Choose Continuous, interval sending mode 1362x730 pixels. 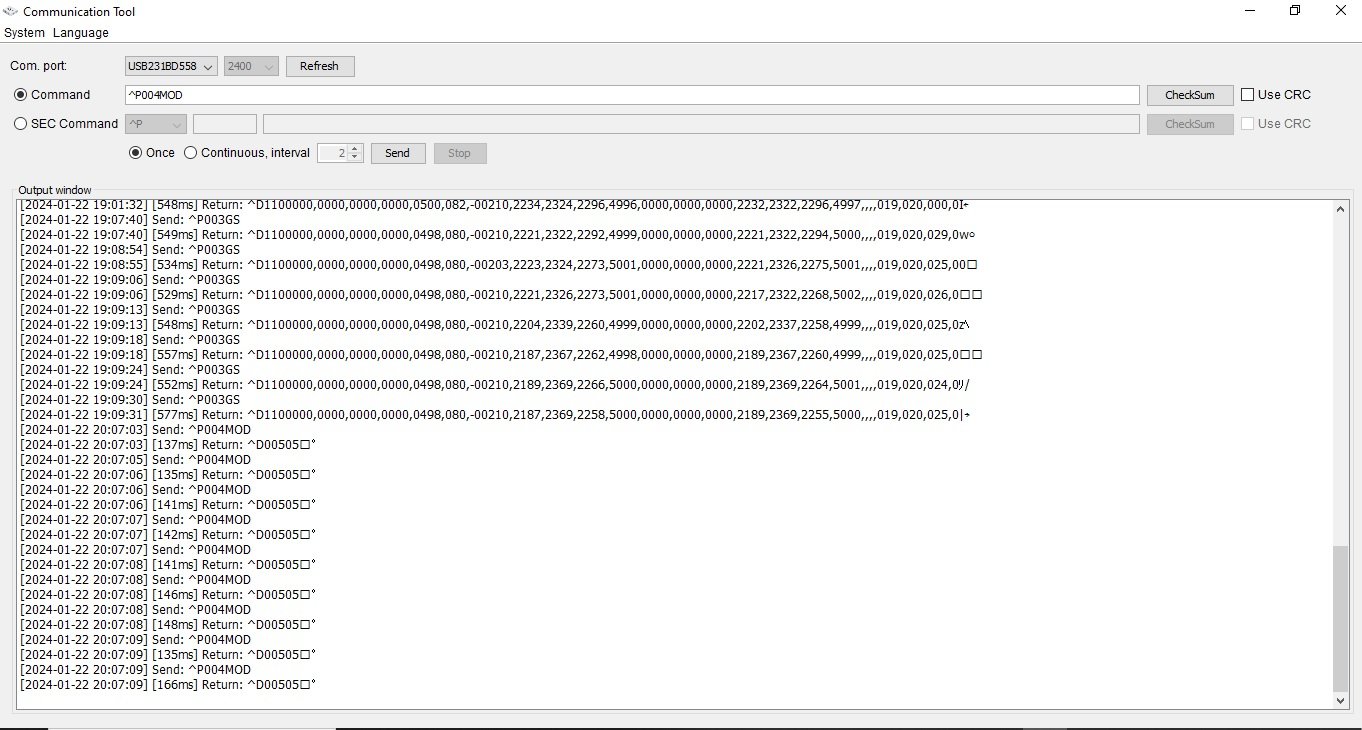click(x=191, y=153)
